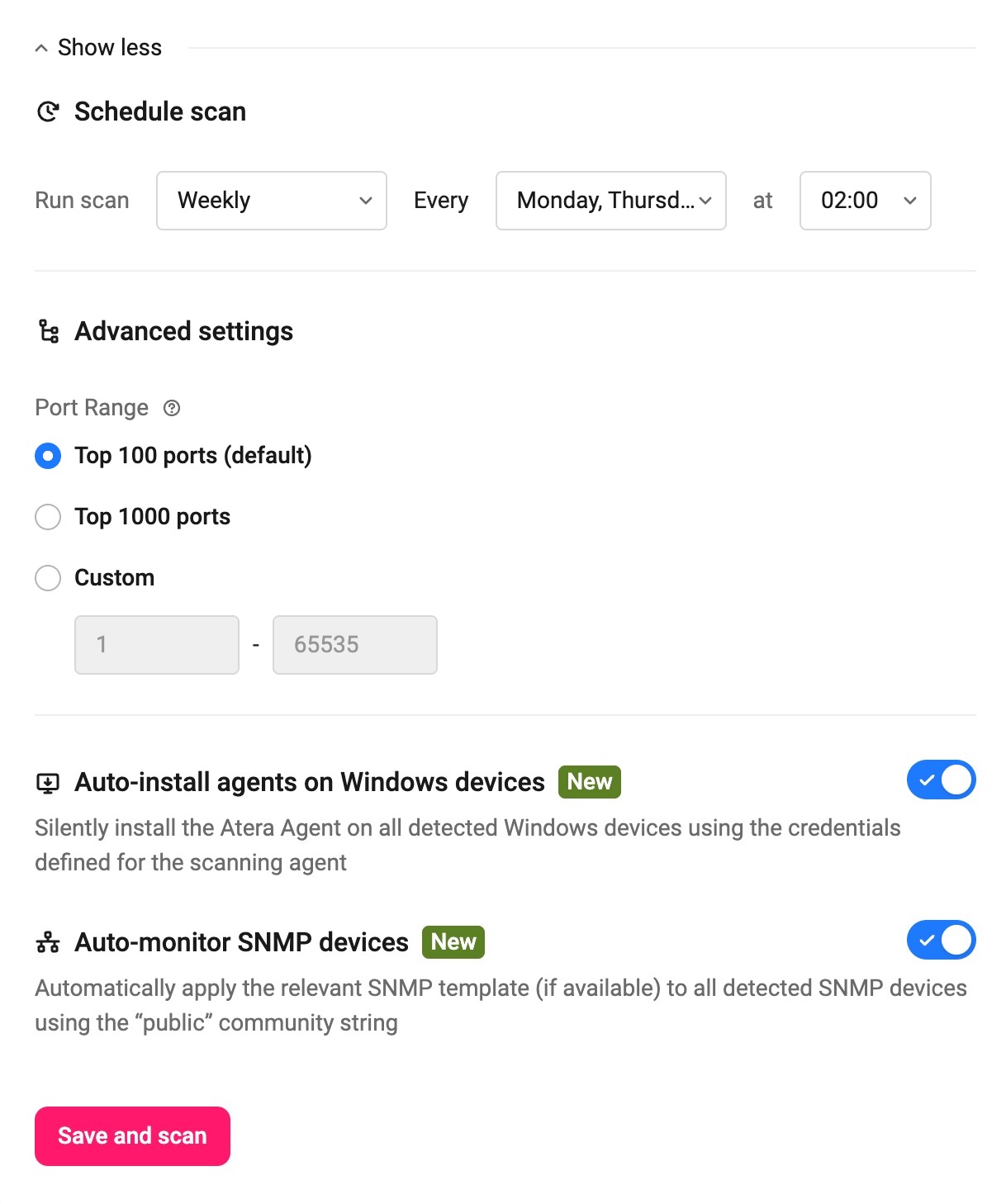This screenshot has height=1204, width=1006.
Task: Click the Schedule scan heading text
Action: pyautogui.click(x=160, y=111)
